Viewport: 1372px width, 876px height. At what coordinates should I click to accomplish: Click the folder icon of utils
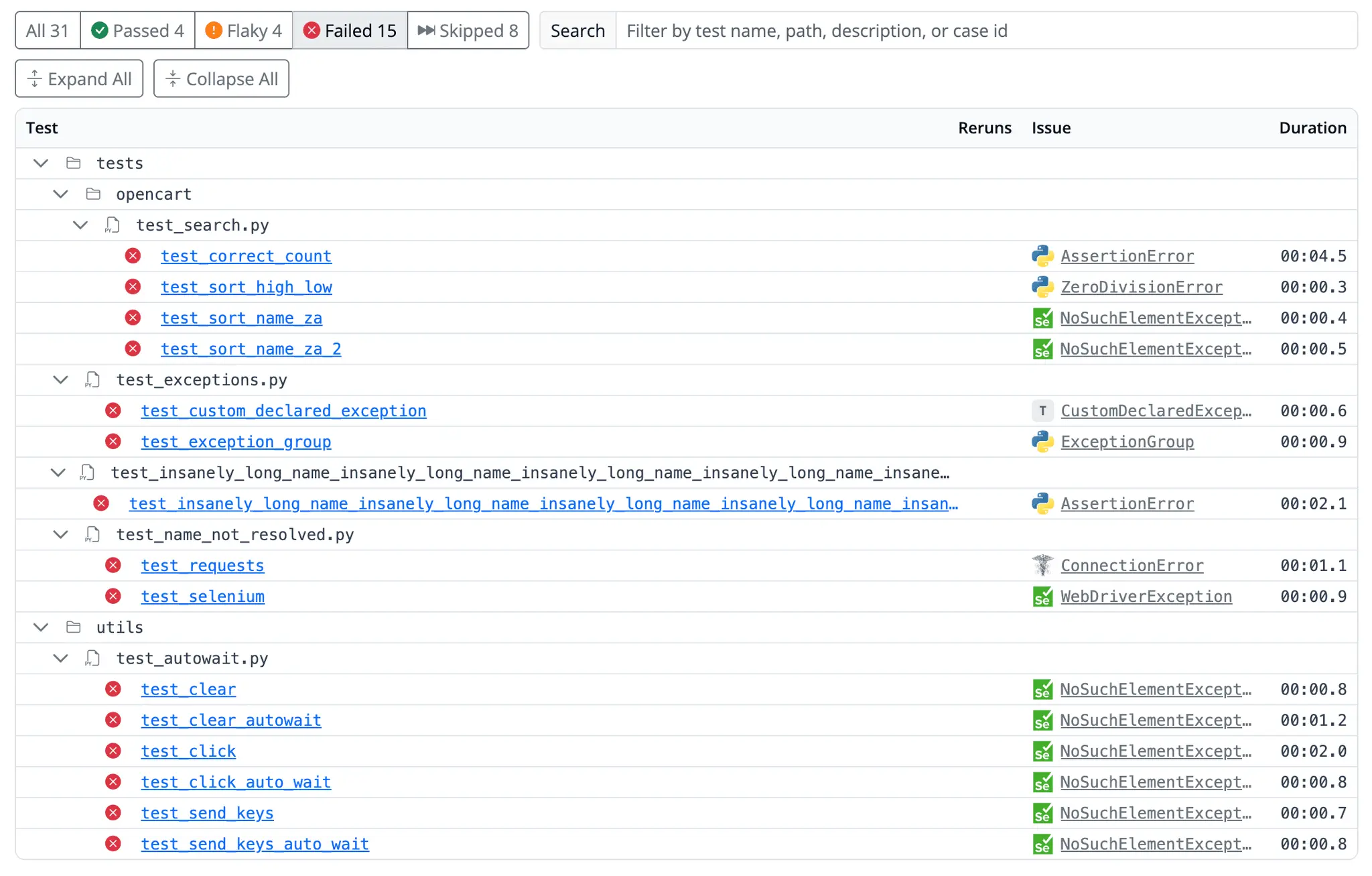74,627
